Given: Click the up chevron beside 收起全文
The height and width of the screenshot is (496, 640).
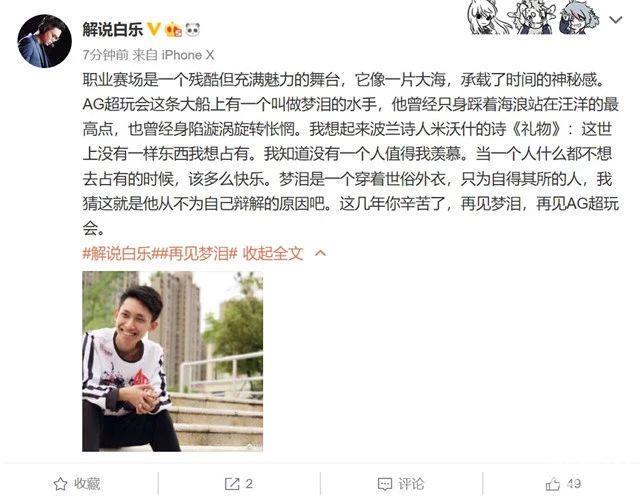Looking at the screenshot, I should coord(320,254).
